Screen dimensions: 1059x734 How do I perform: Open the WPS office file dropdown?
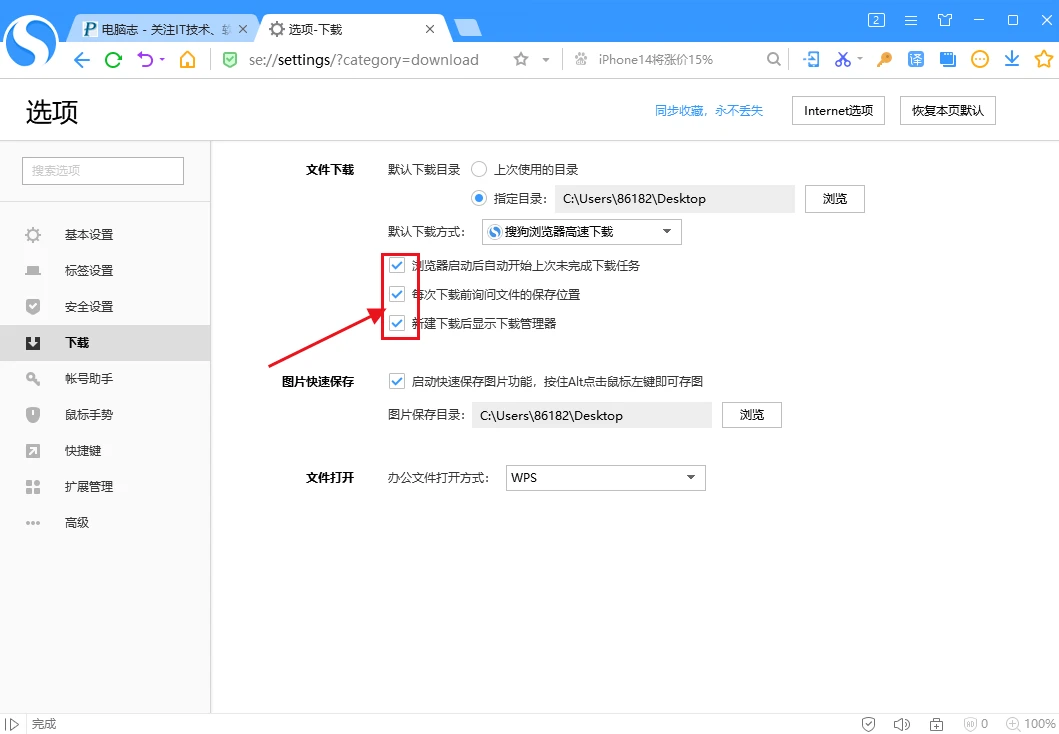[606, 477]
